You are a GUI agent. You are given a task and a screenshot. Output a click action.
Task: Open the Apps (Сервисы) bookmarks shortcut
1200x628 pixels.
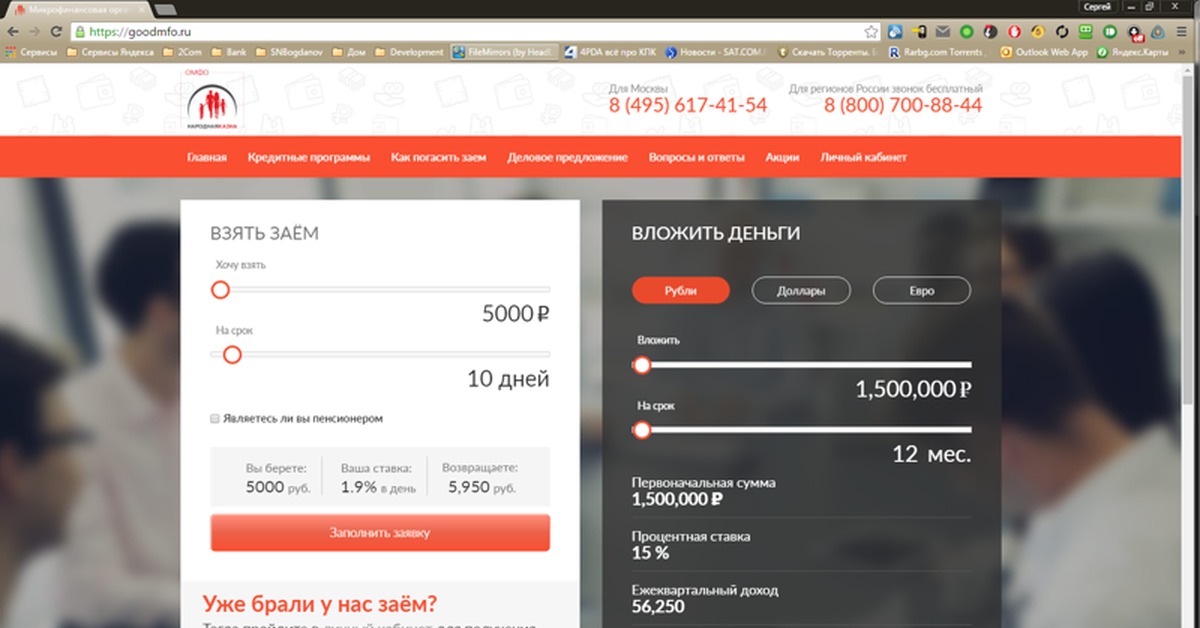(x=31, y=52)
